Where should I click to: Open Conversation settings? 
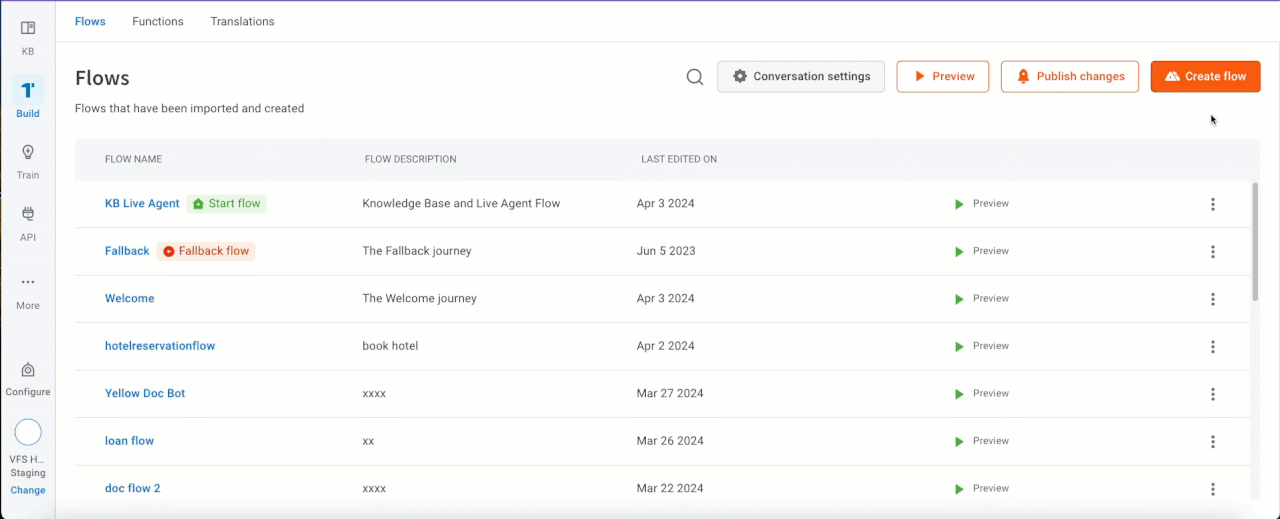[800, 77]
